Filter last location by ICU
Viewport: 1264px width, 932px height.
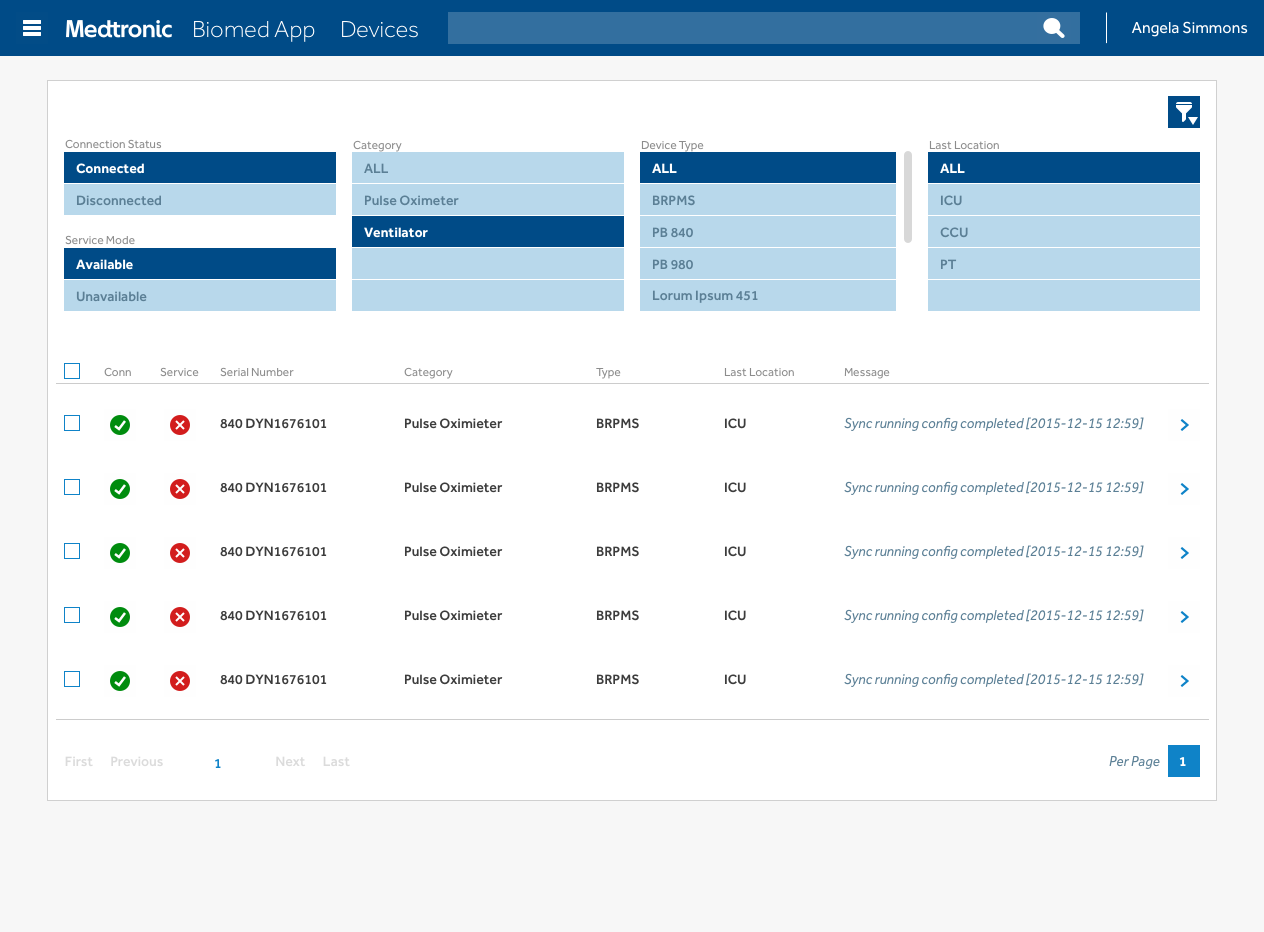(1064, 200)
